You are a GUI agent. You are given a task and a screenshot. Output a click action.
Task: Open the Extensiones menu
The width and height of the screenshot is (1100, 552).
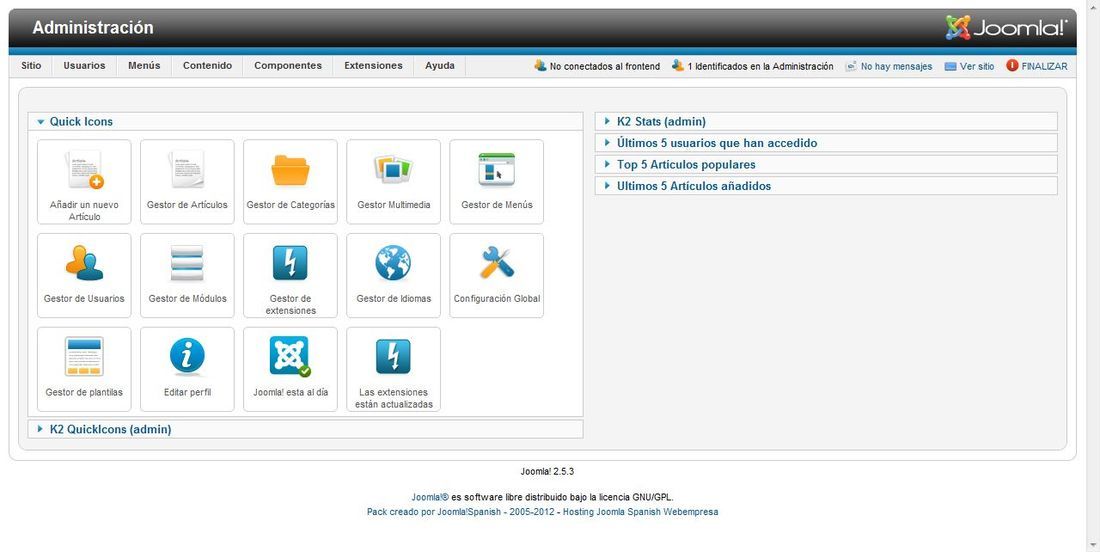(373, 65)
